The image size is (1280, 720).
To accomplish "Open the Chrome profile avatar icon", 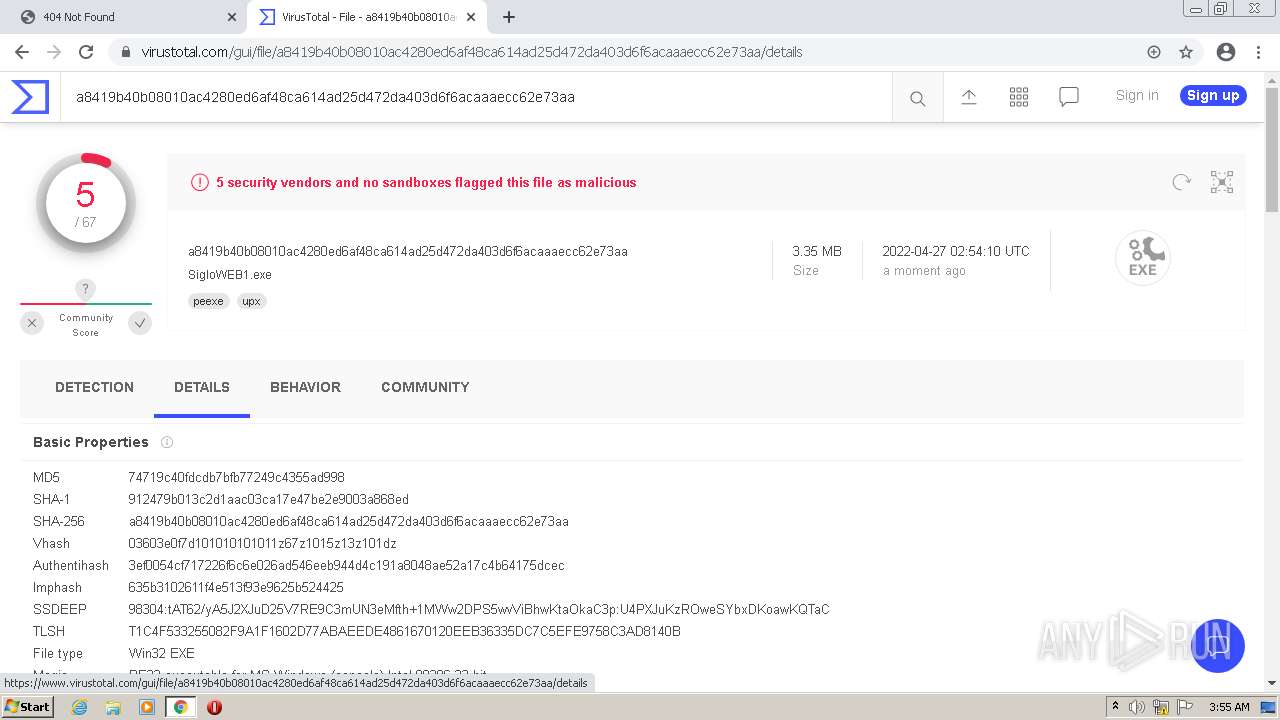I will tap(1226, 52).
